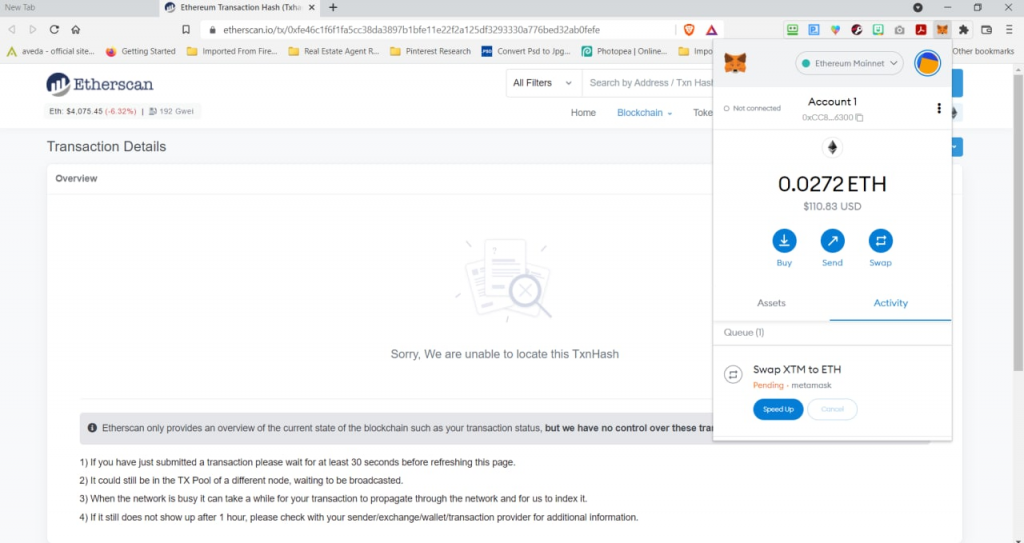Open the Brave profile dropdown in title bar

click(x=918, y=8)
